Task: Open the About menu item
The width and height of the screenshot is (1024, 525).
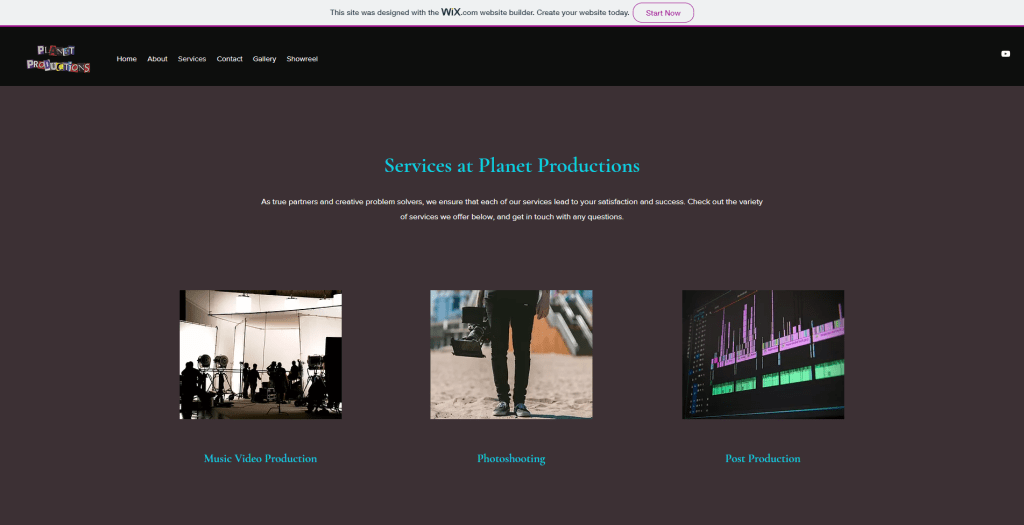Action: click(157, 59)
